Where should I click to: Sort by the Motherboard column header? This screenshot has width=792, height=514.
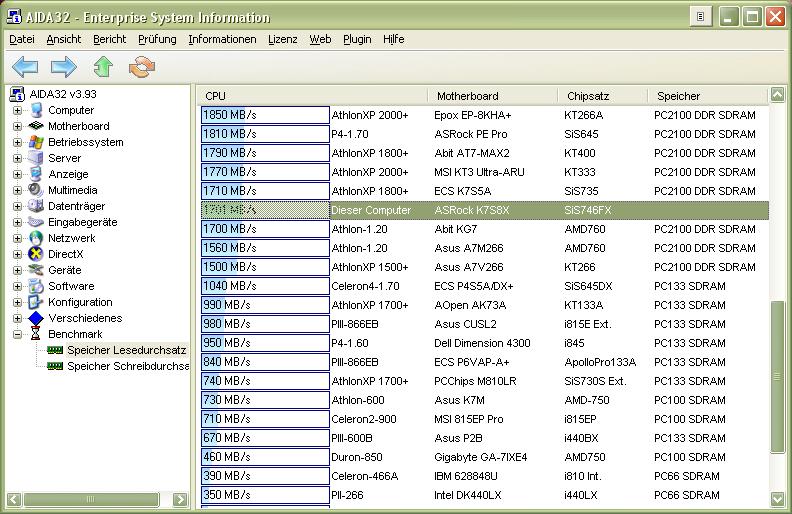[x=493, y=95]
